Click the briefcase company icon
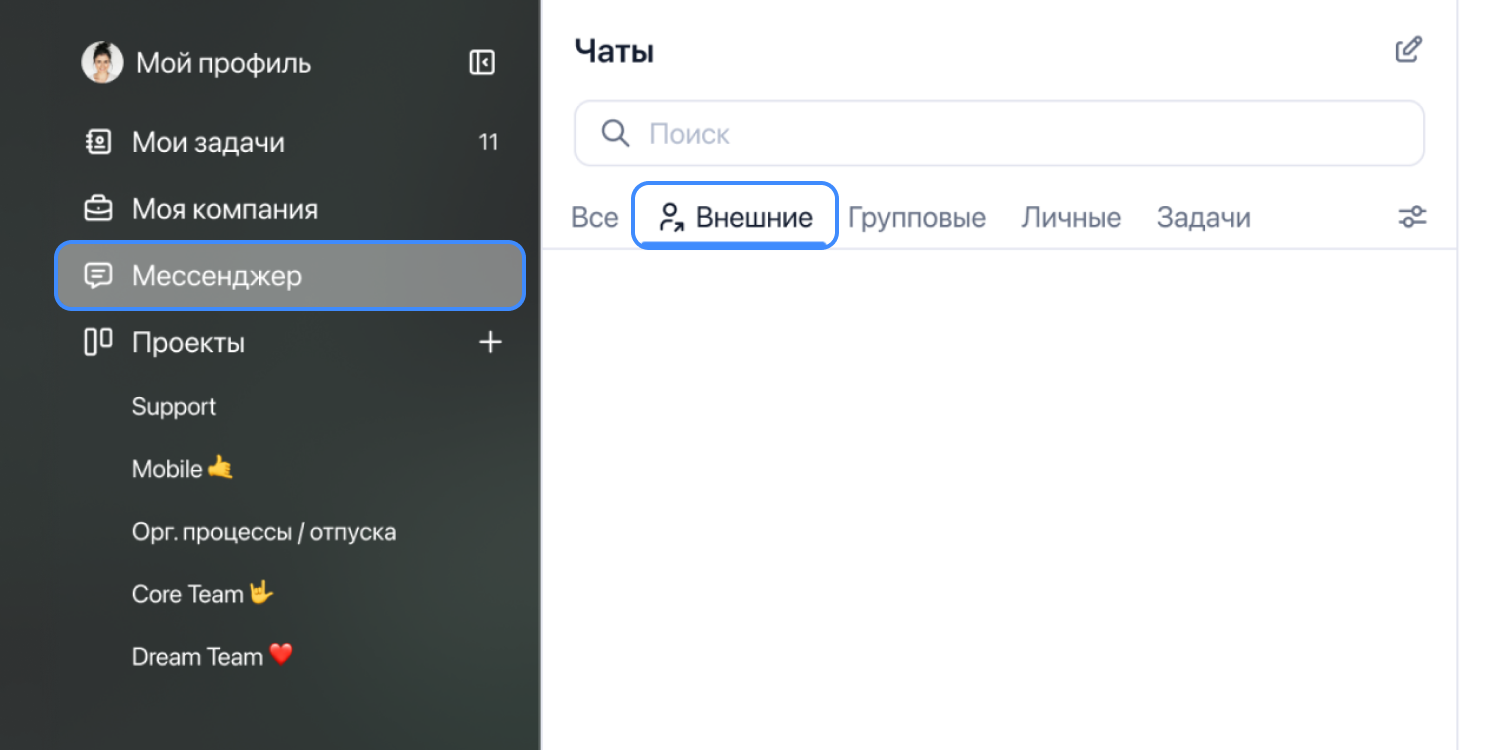The width and height of the screenshot is (1500, 750). point(97,209)
